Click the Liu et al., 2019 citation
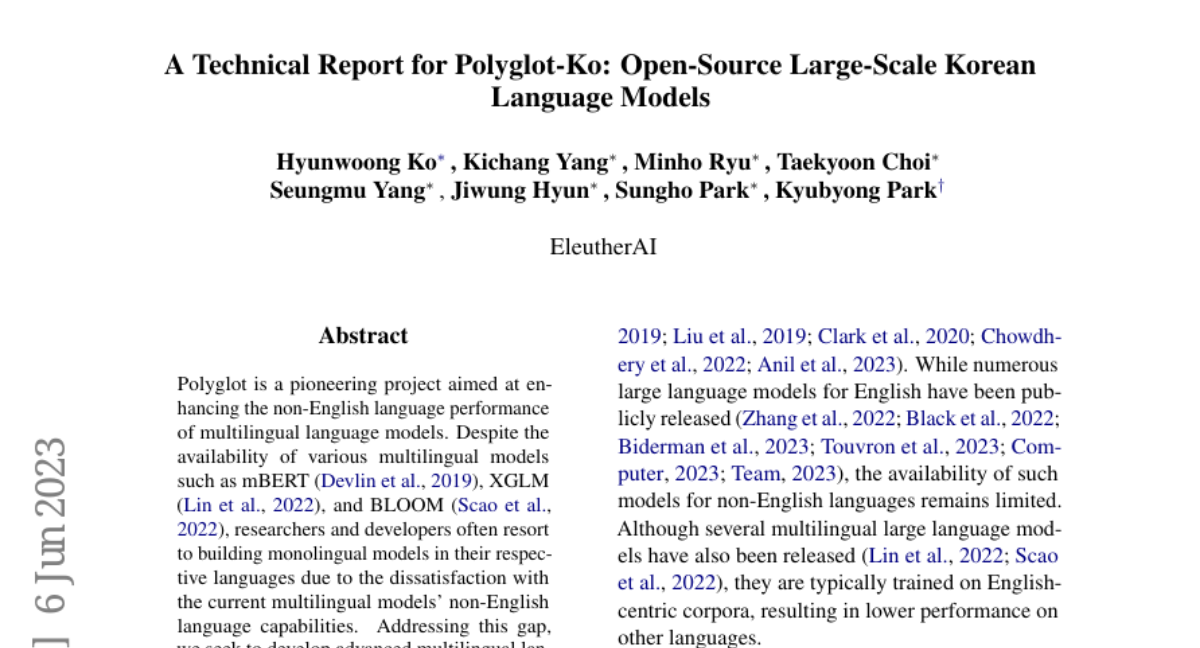Screen dimensions: 1200x648 point(729,336)
